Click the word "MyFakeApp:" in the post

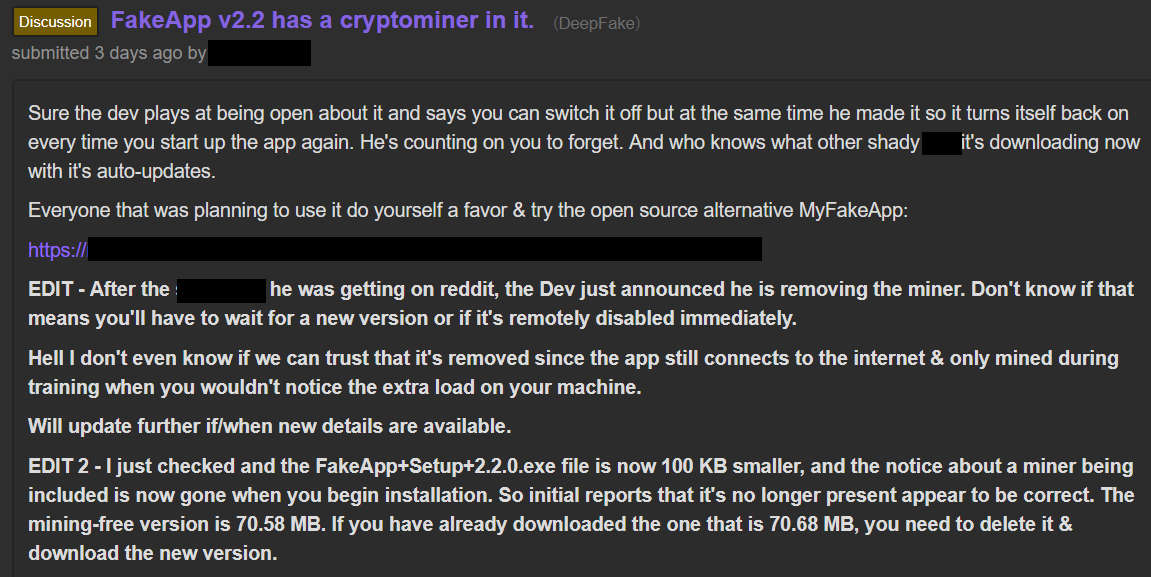[x=853, y=211]
